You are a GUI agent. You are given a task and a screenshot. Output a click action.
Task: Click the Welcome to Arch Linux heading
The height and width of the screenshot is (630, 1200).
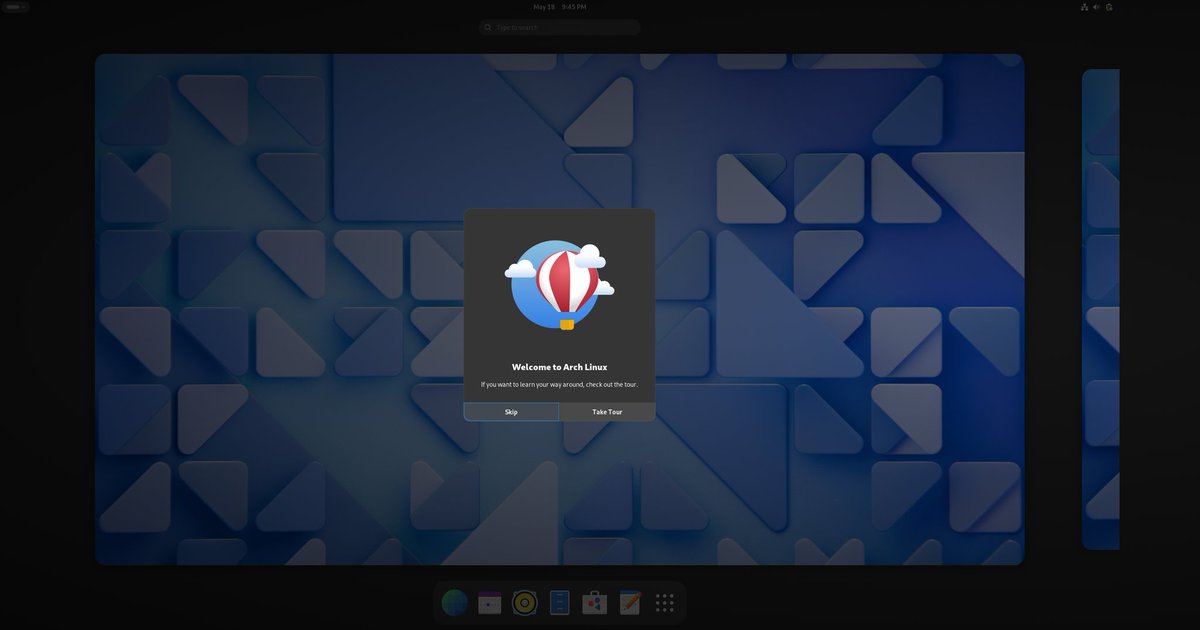[x=559, y=367]
